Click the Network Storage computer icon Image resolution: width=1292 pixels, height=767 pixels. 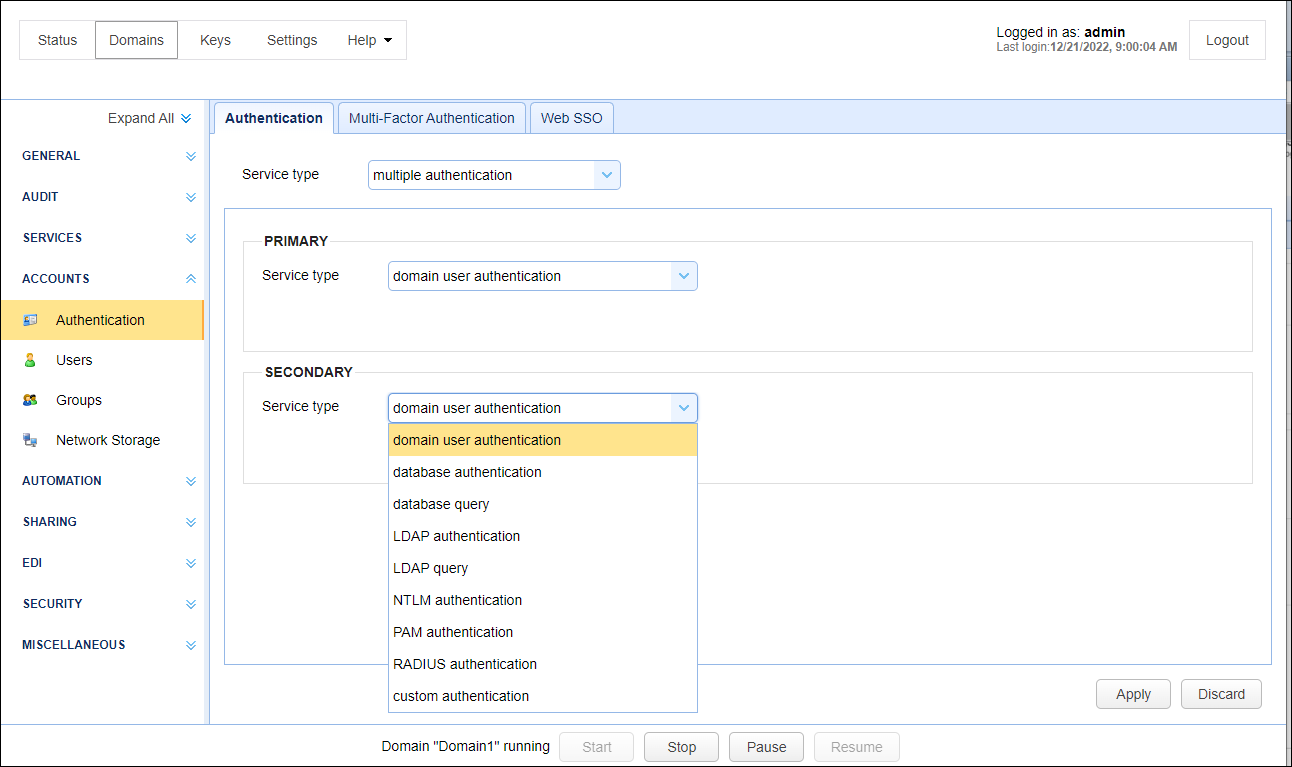pos(30,440)
